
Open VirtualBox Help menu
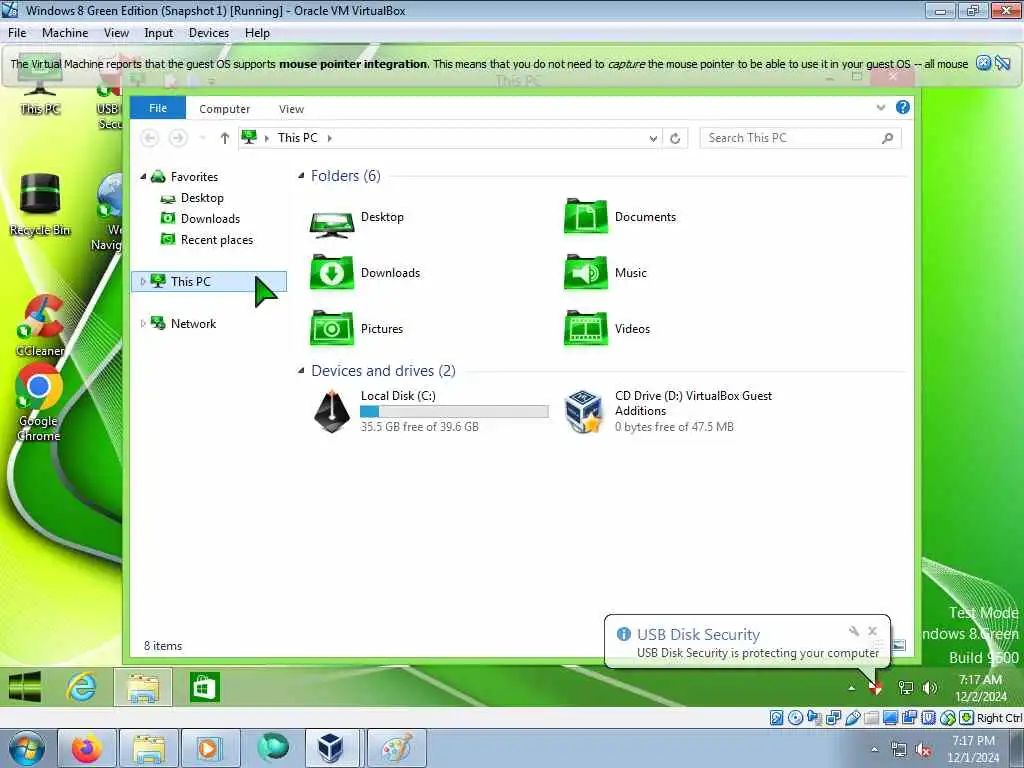click(257, 33)
